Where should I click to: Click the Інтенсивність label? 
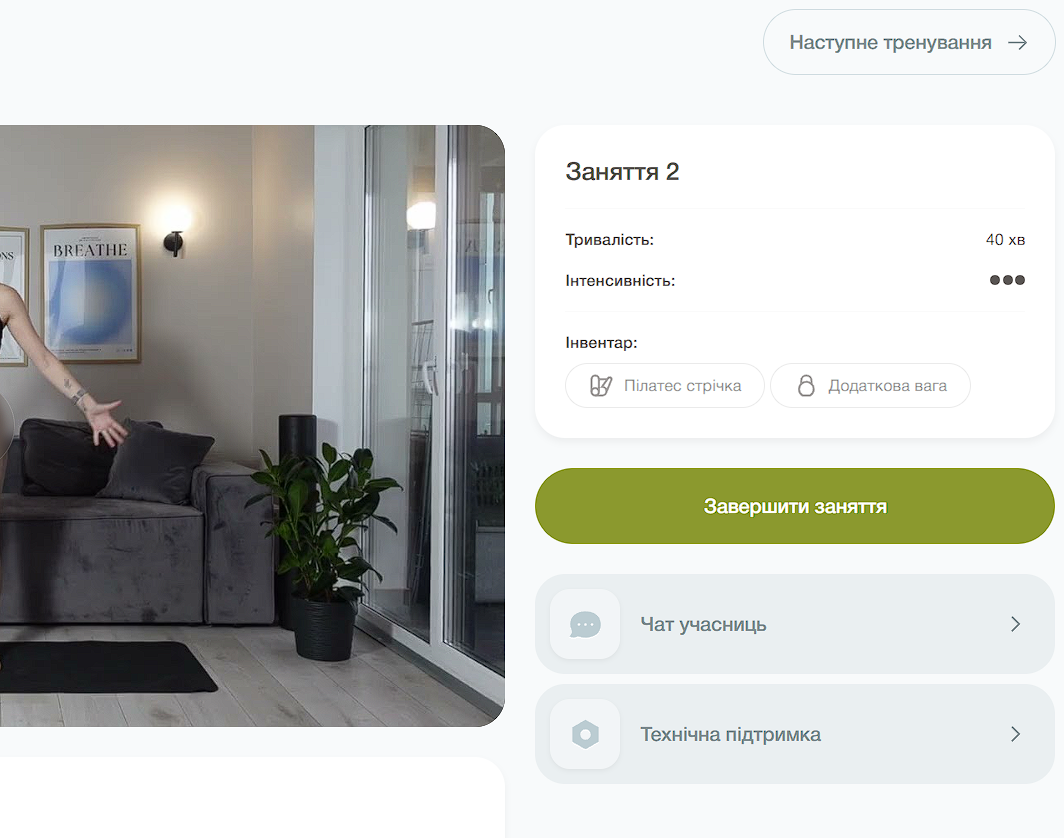pos(620,281)
